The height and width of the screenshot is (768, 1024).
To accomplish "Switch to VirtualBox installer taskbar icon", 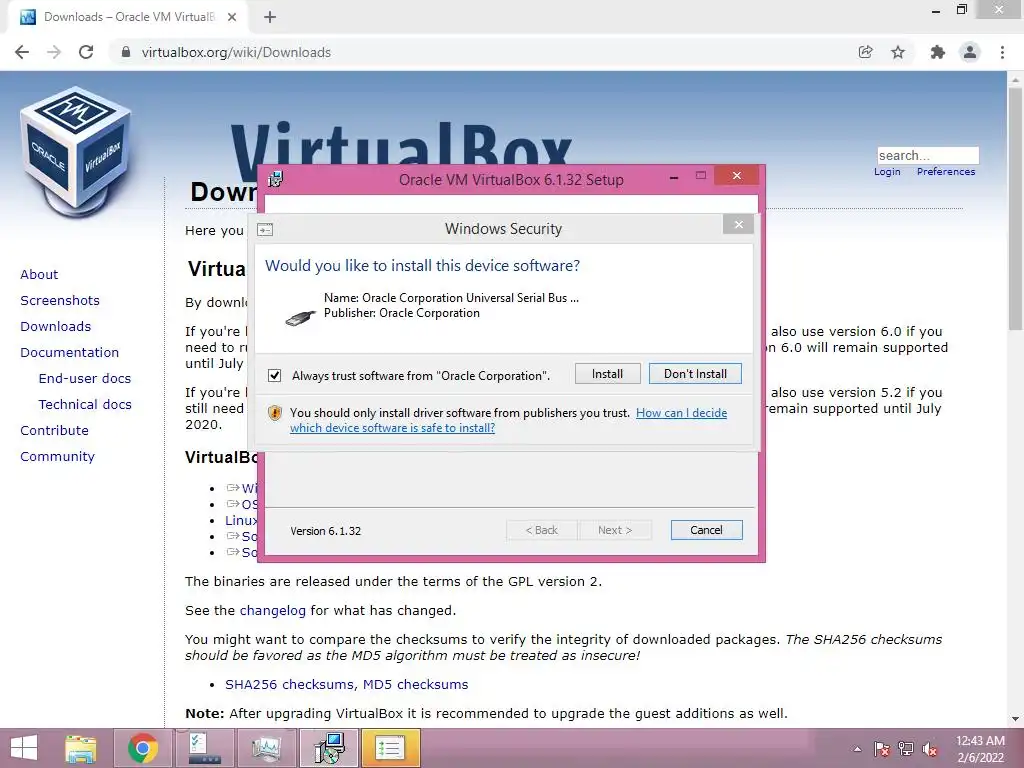I will 328,748.
